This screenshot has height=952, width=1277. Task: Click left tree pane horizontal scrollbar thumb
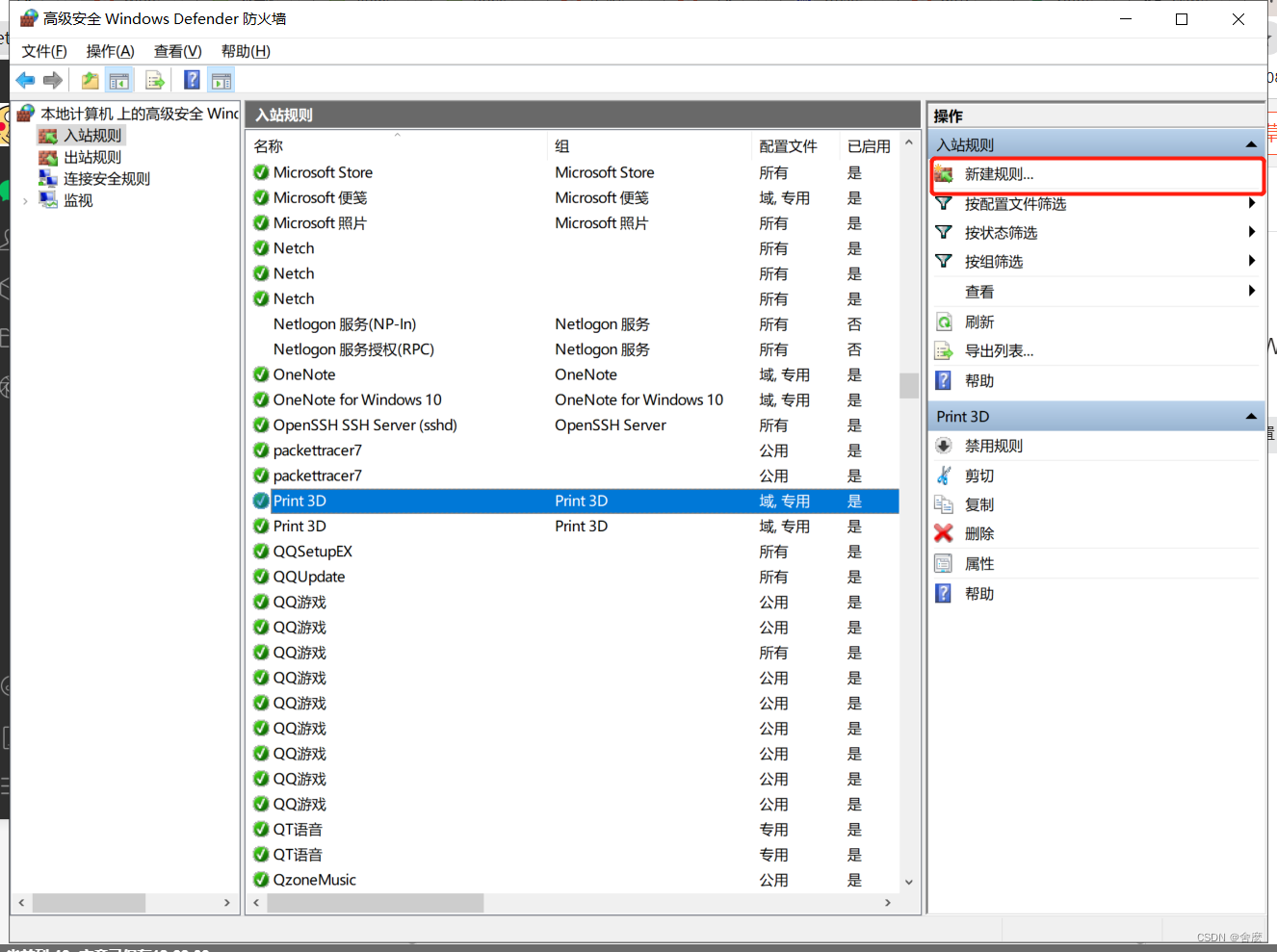click(89, 903)
